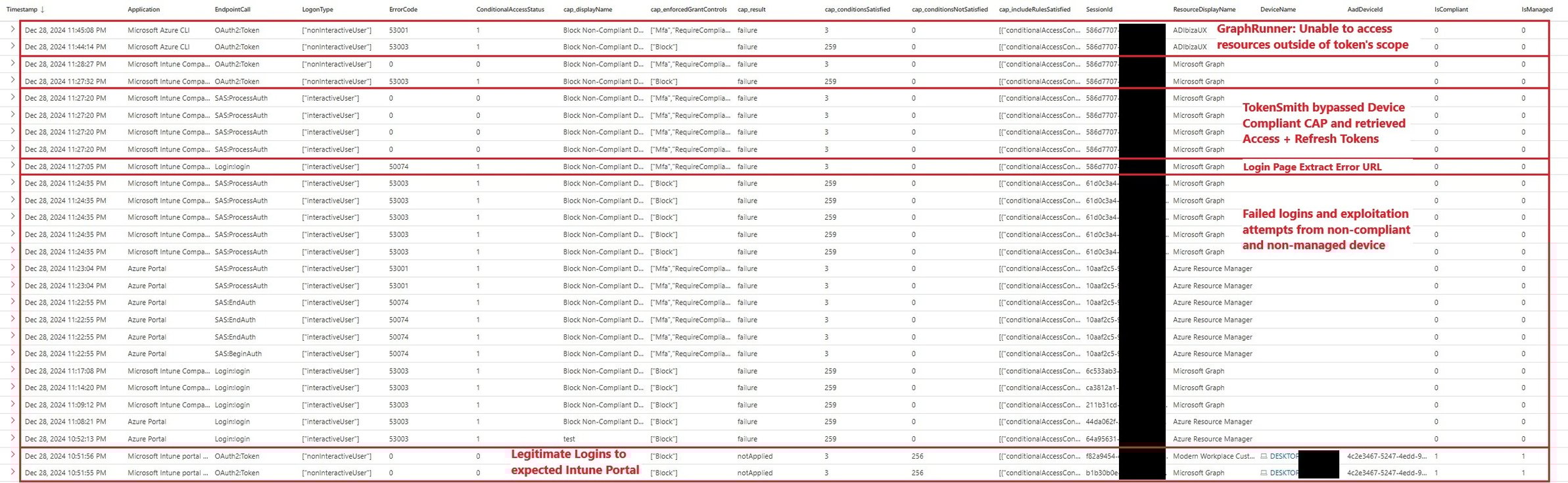Click the cap_displayName column header
This screenshot has height=483, width=1568.
pyautogui.click(x=587, y=10)
